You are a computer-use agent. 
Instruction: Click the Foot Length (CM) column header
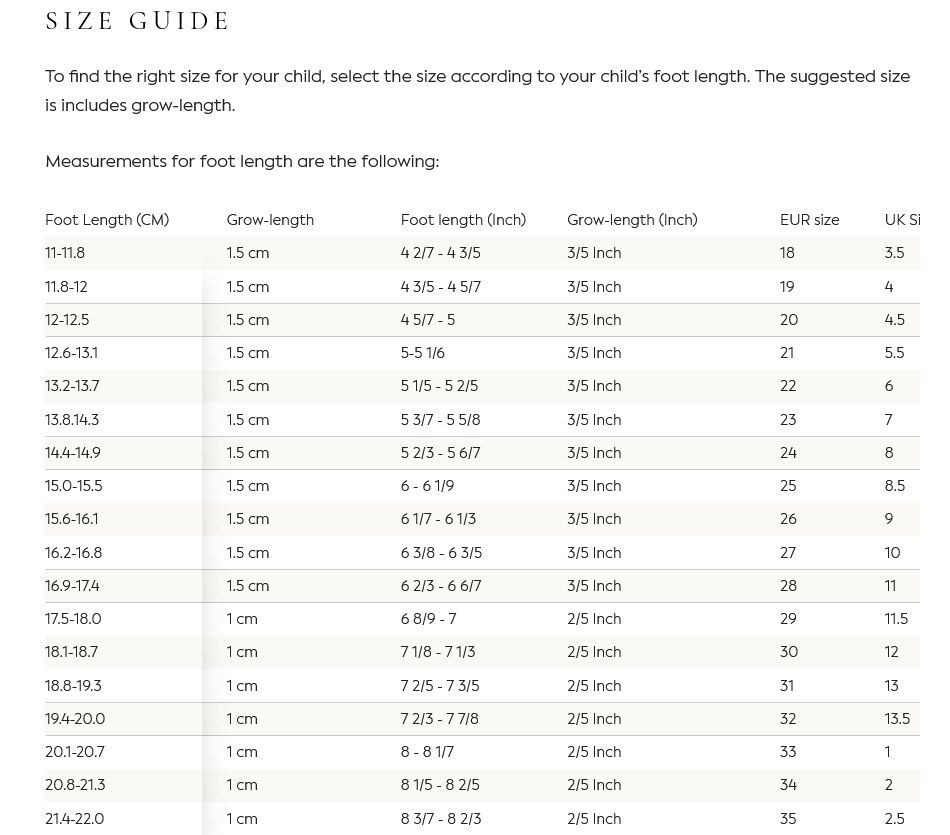pyautogui.click(x=107, y=220)
